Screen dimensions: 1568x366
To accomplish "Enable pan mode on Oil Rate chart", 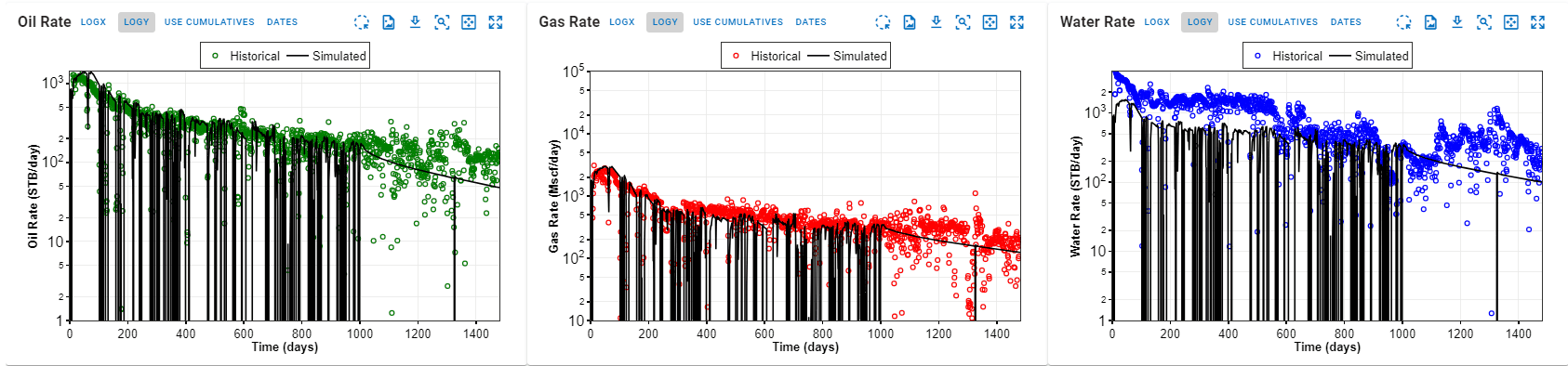I will coord(469,21).
